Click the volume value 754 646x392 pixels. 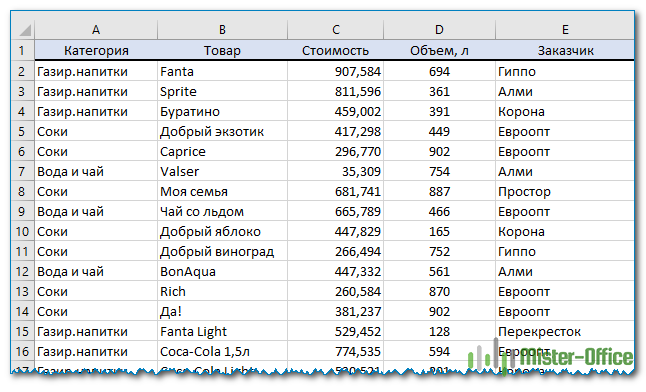click(x=439, y=171)
